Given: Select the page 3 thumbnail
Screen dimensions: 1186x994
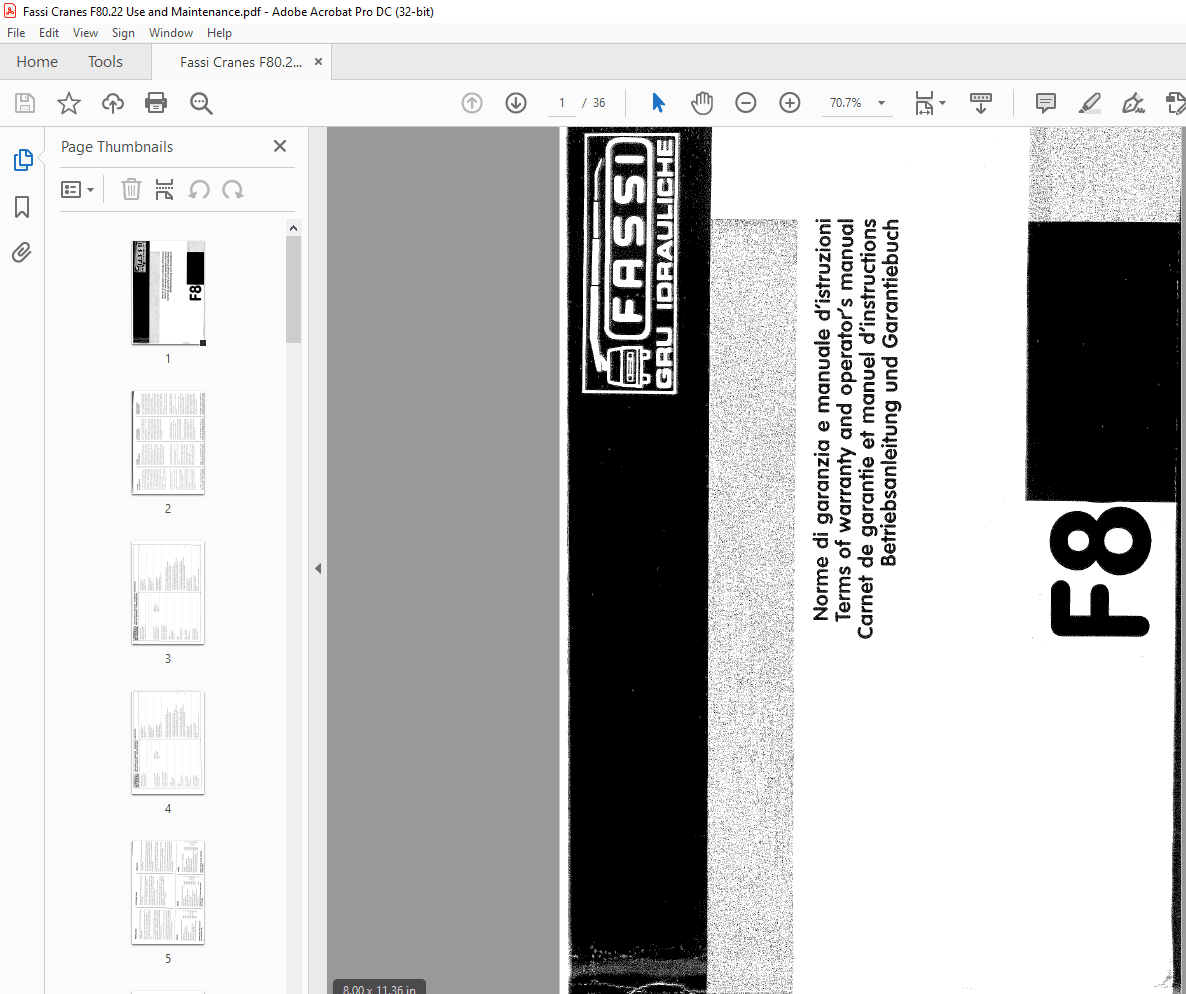Looking at the screenshot, I should coord(168,593).
